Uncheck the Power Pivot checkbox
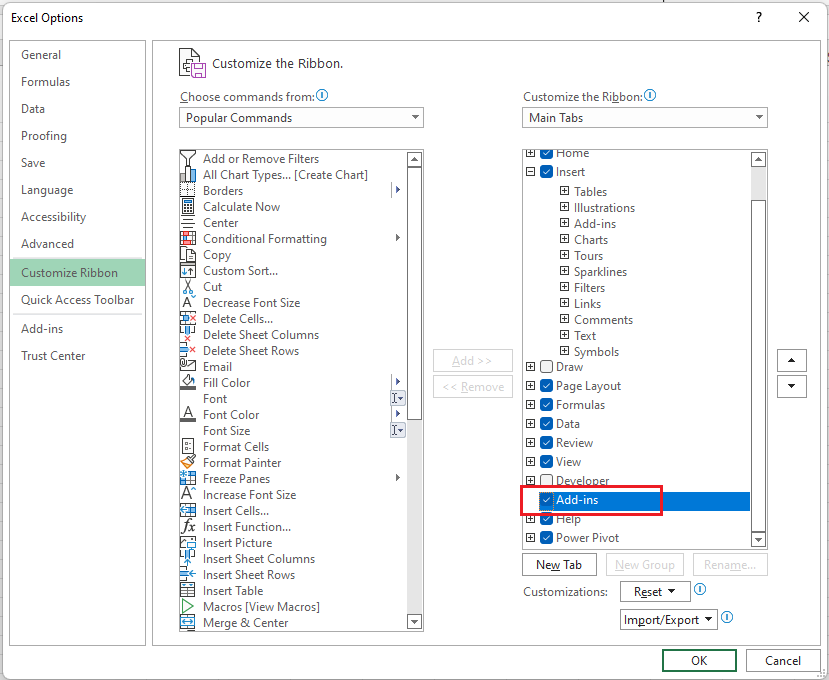This screenshot has height=680, width=829. (x=547, y=538)
